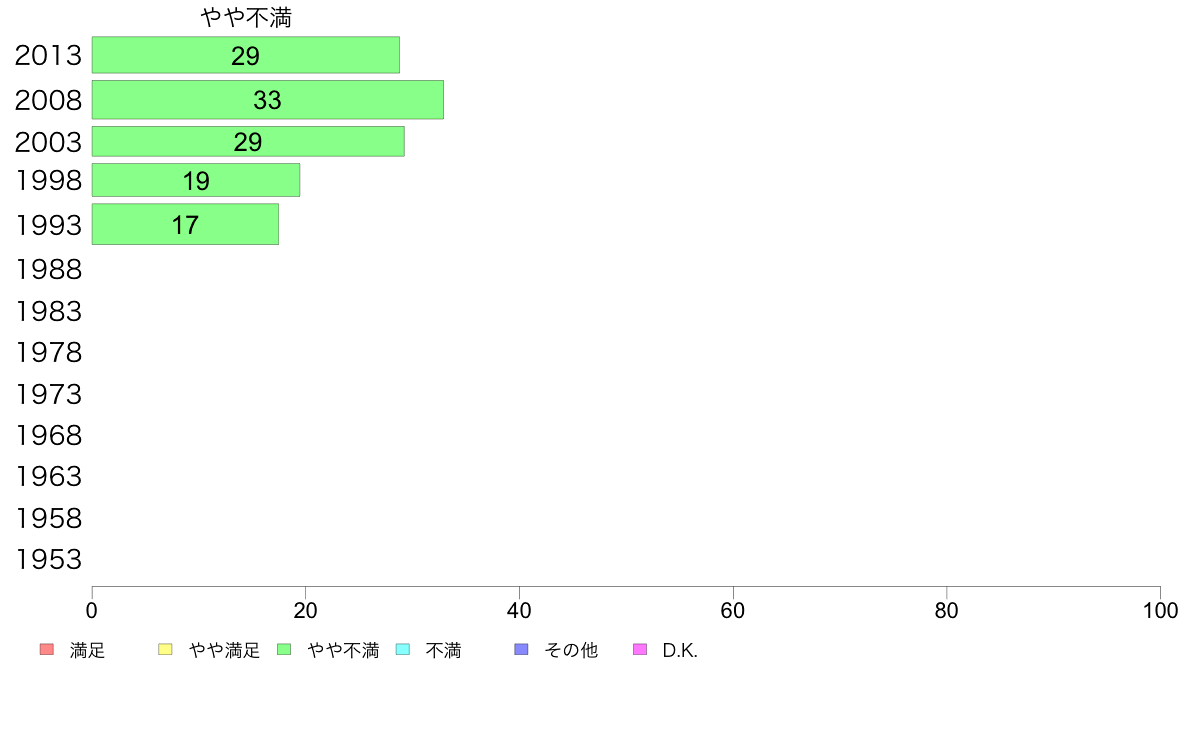Click the やや満足 legend text label
The height and width of the screenshot is (736, 1188).
coord(224,650)
